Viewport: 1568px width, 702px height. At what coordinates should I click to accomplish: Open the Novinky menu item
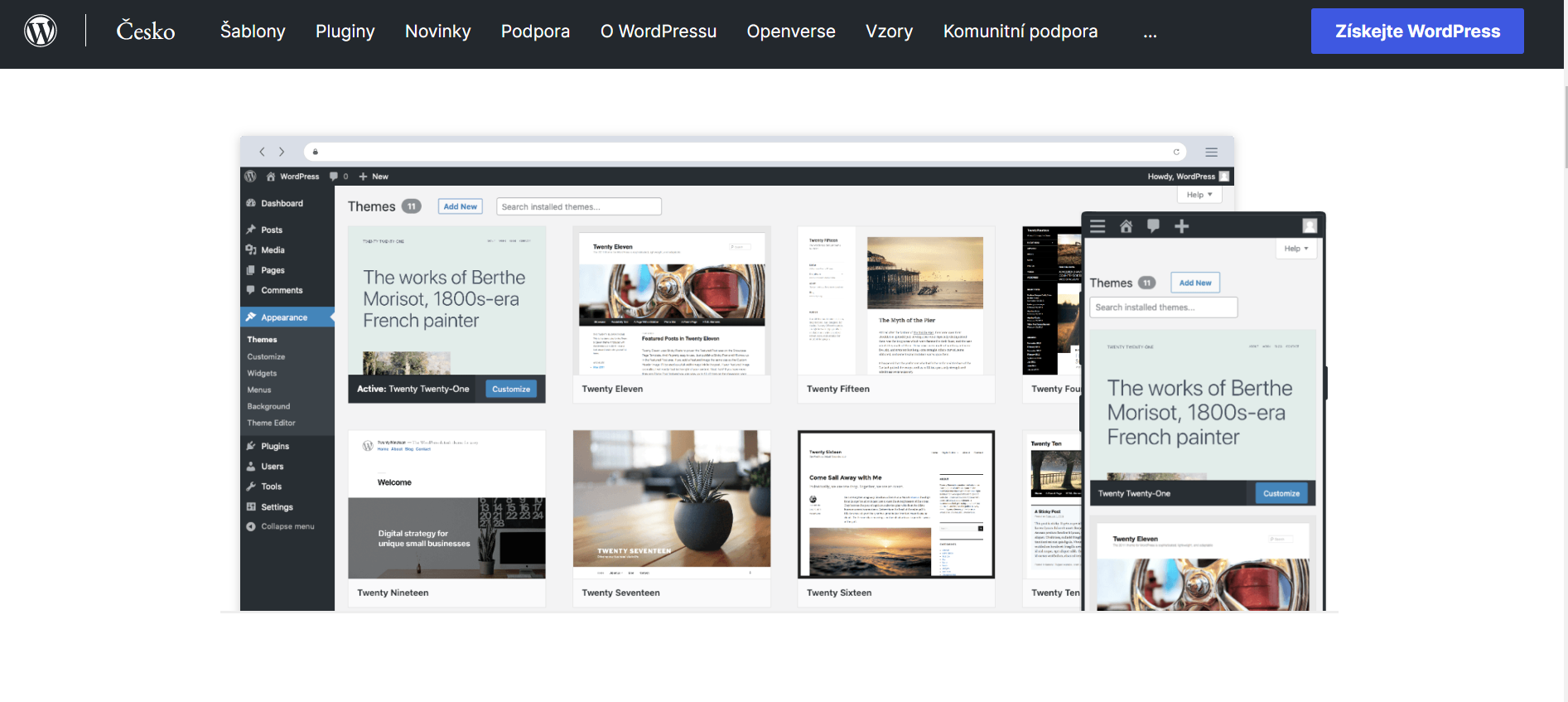pos(438,31)
